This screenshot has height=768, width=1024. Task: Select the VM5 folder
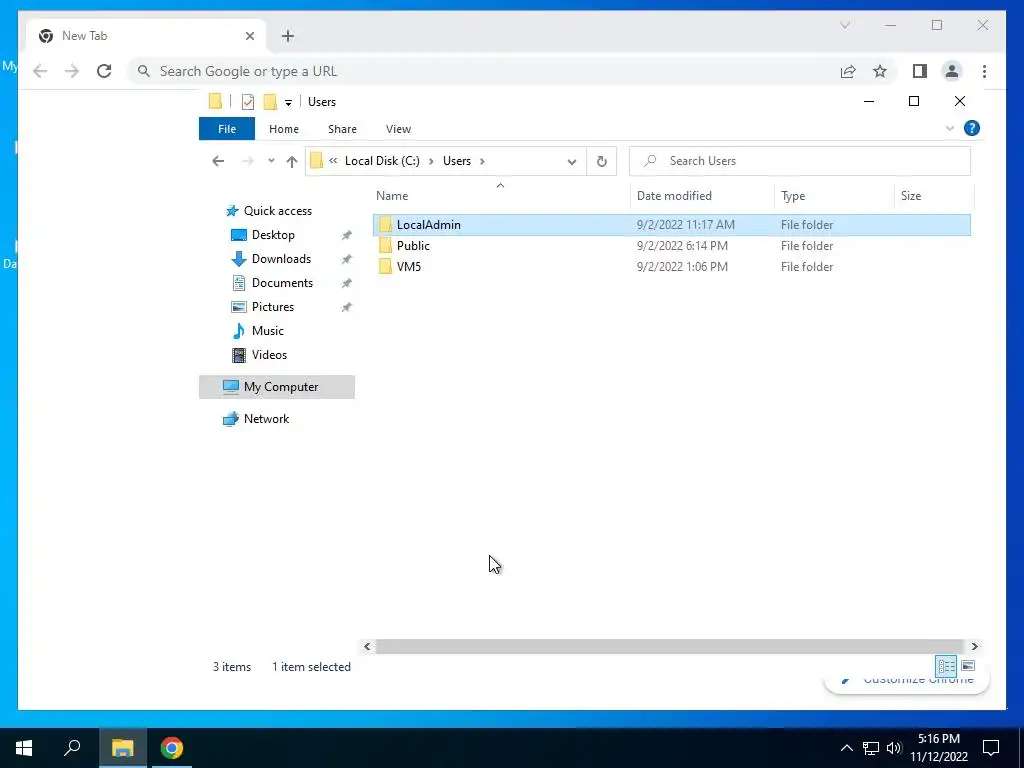[409, 266]
